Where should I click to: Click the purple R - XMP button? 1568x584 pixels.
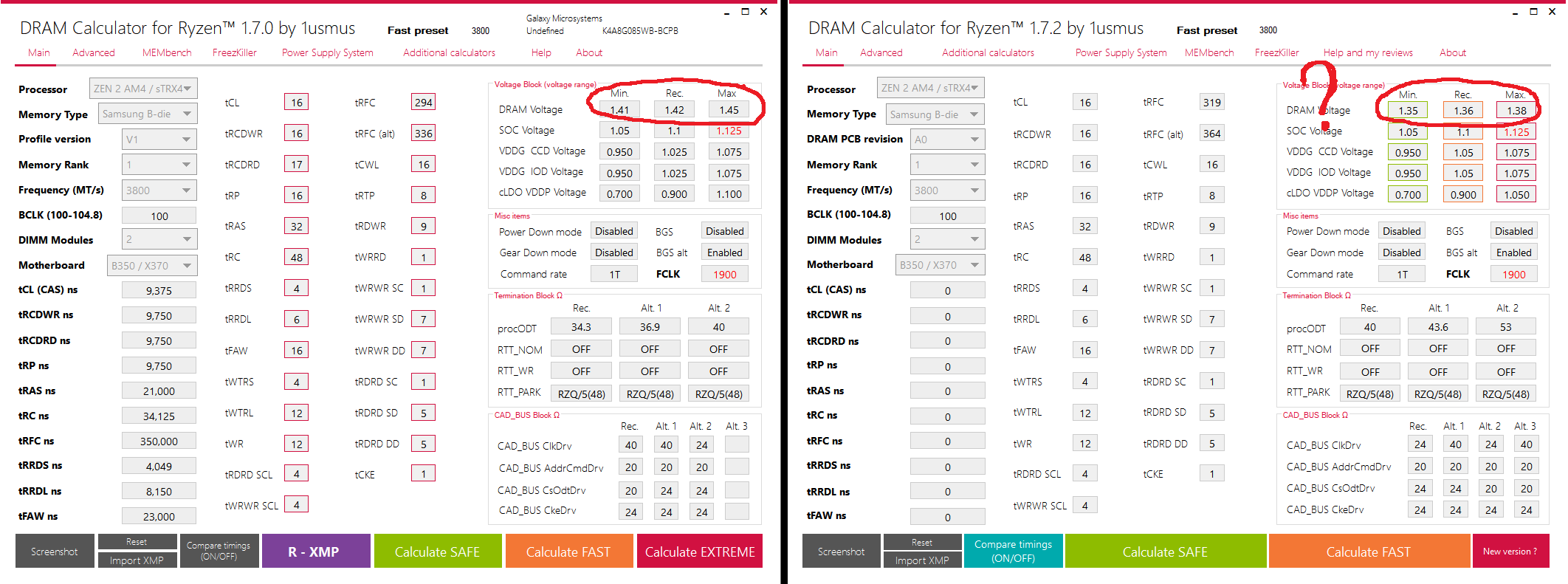(x=316, y=551)
